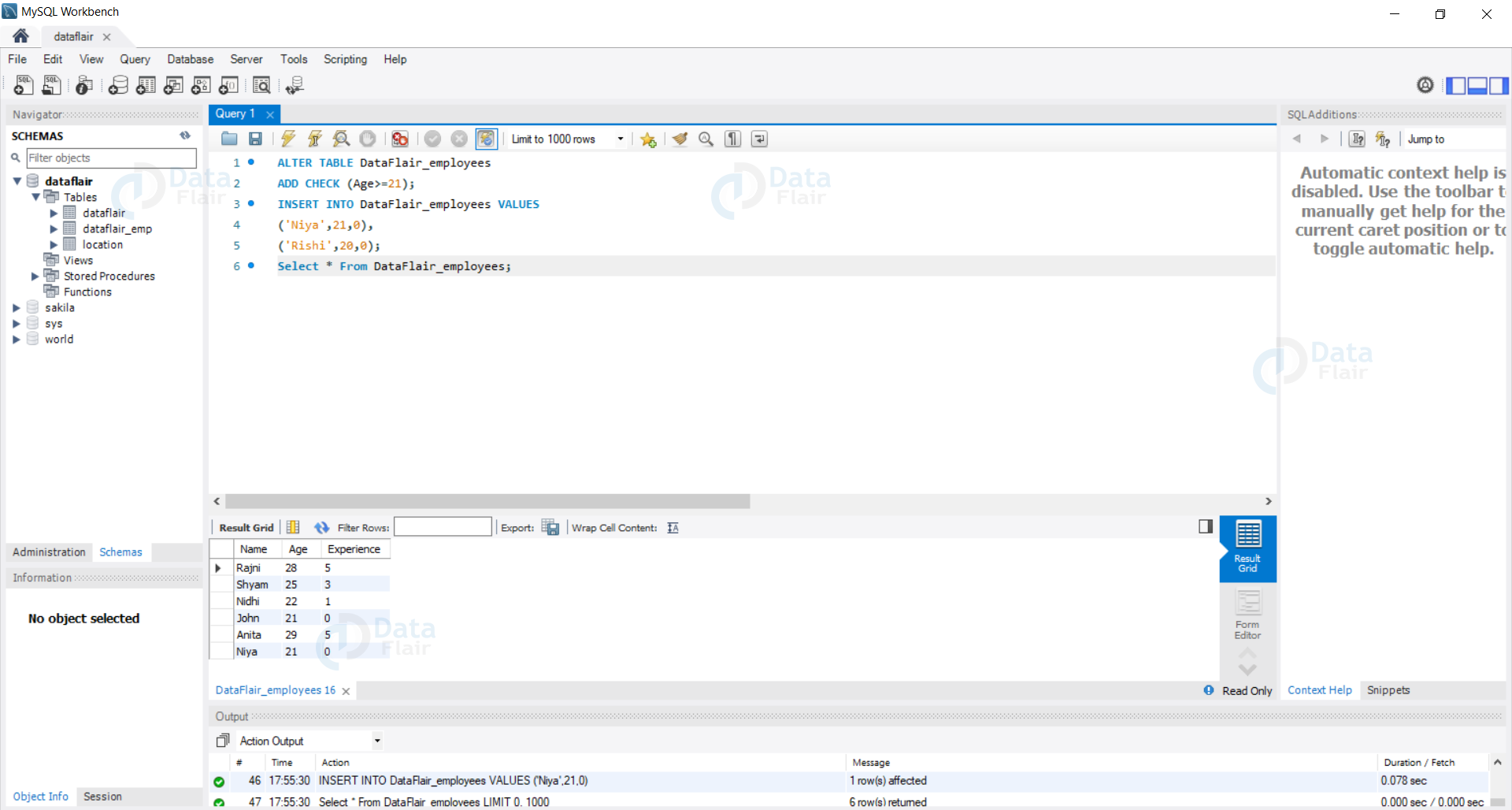
Task: Search table data icon in main toolbar
Action: (261, 85)
